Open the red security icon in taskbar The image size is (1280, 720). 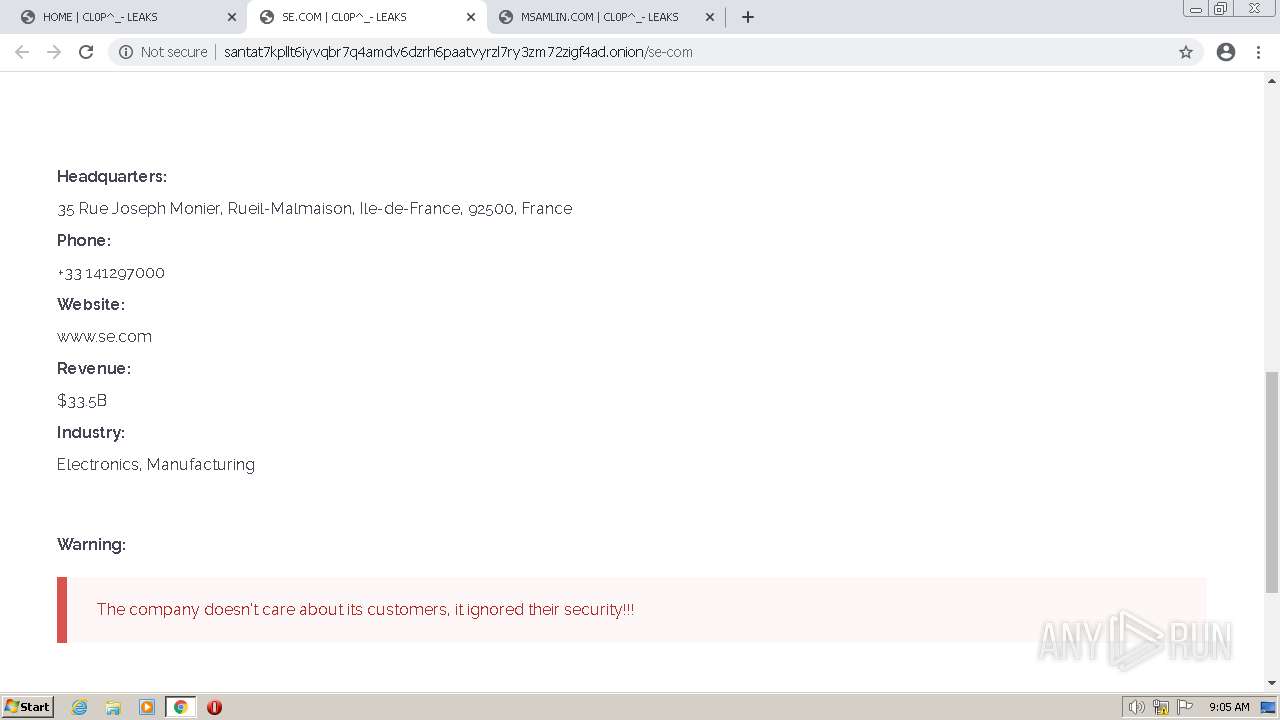pos(214,707)
